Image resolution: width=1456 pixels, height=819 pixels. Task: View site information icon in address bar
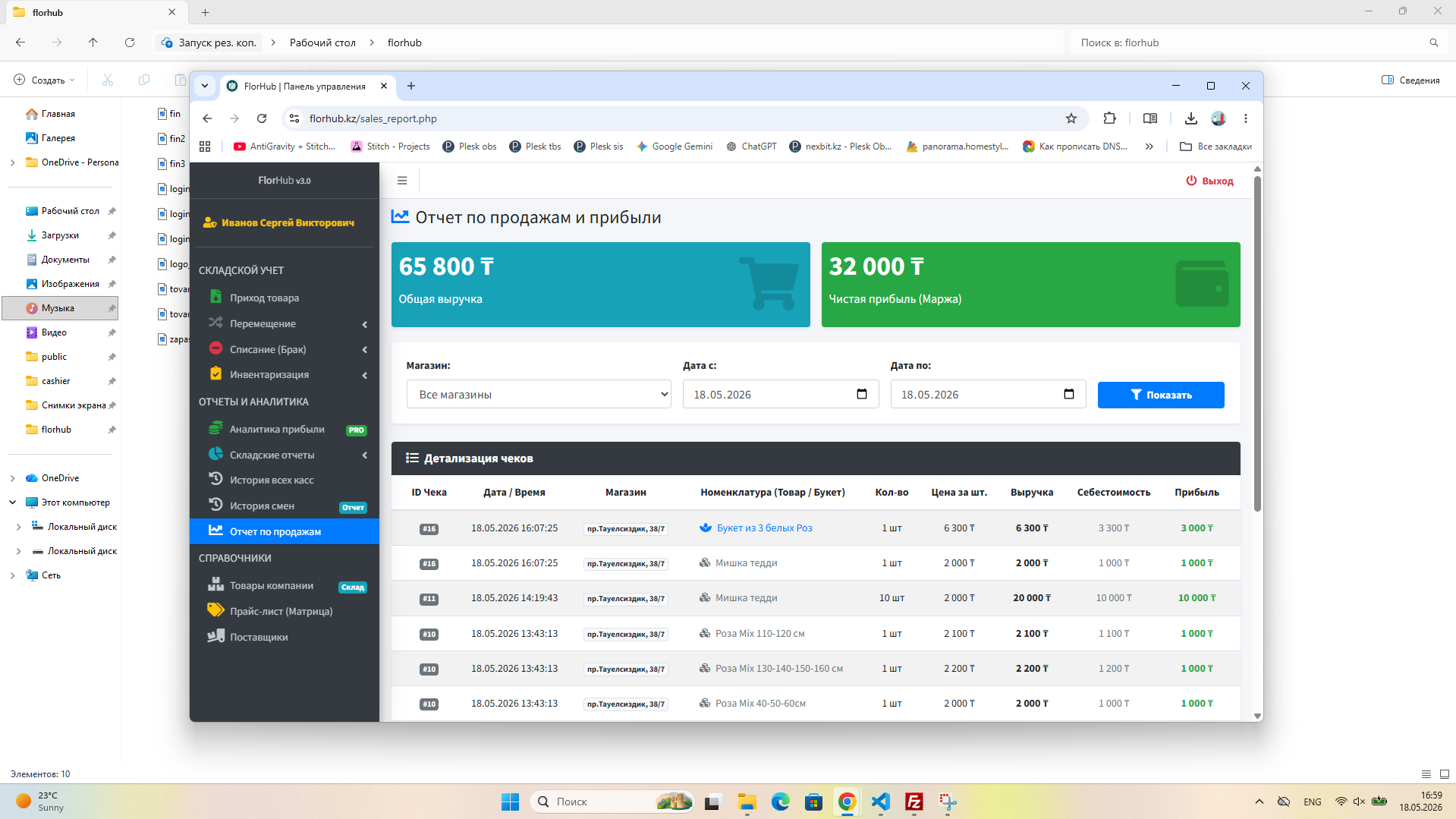(295, 118)
